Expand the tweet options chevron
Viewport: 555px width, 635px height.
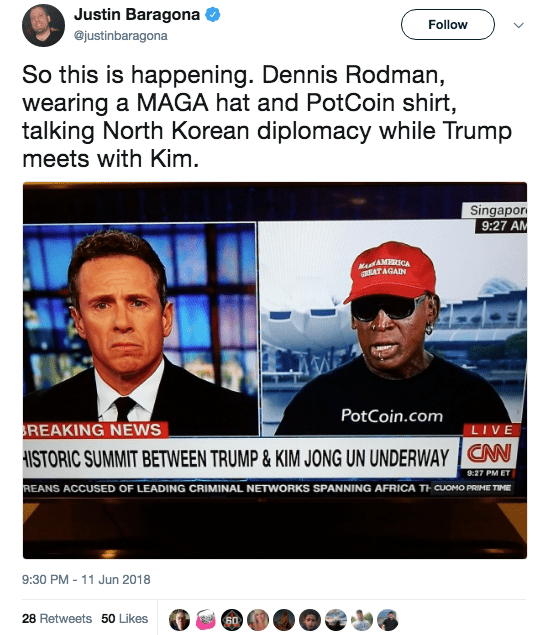[x=519, y=25]
